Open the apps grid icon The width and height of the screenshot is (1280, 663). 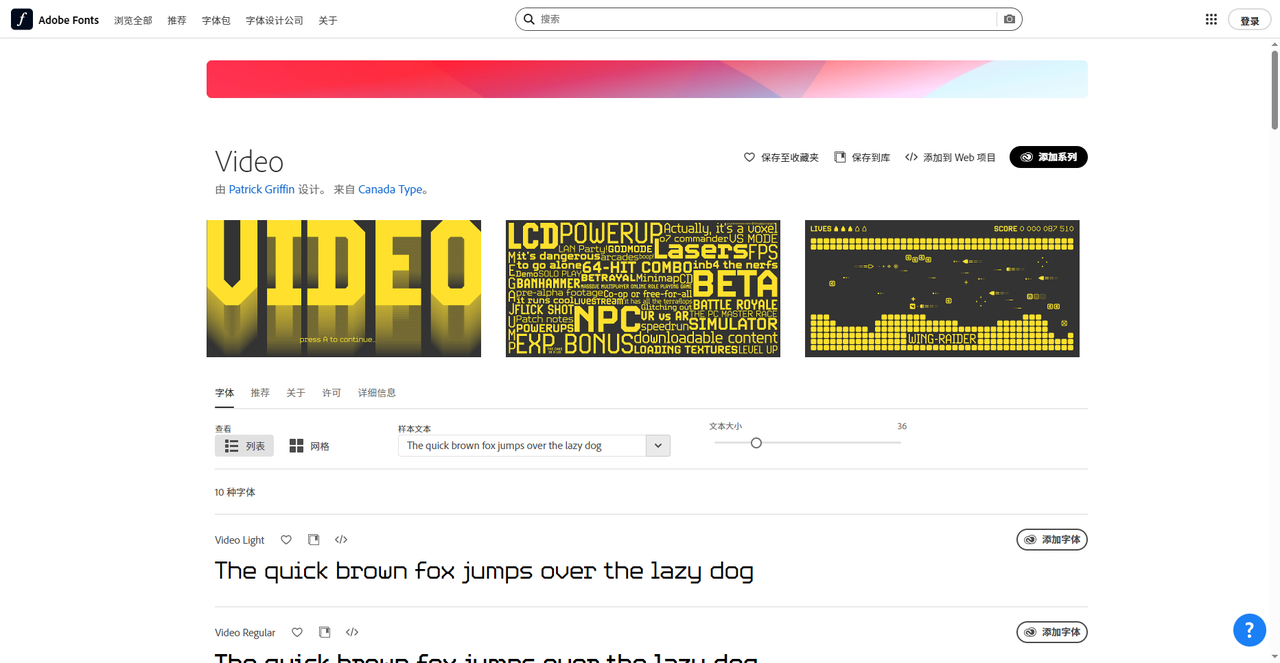tap(1211, 19)
